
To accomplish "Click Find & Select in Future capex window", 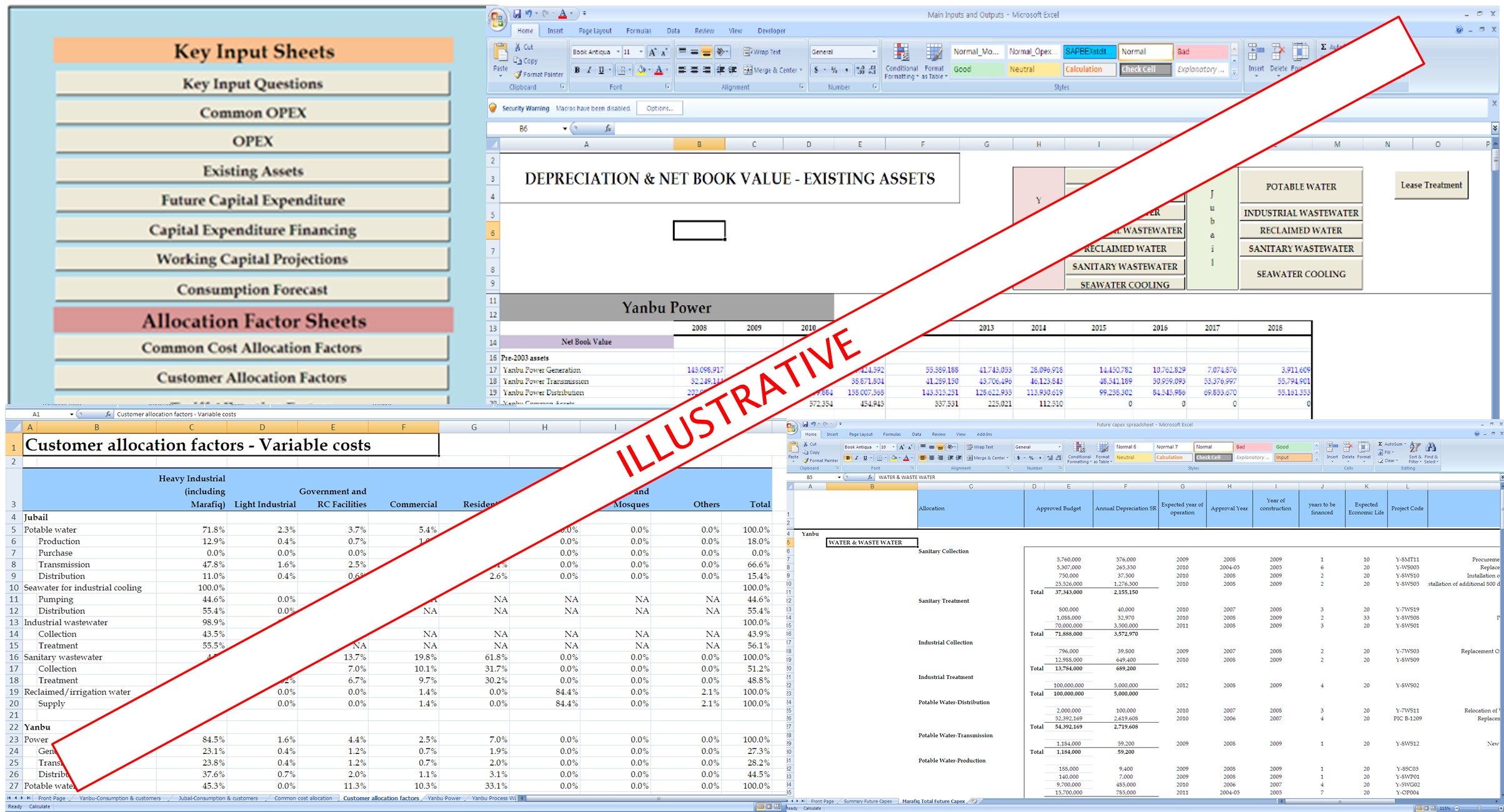I will click(1430, 453).
